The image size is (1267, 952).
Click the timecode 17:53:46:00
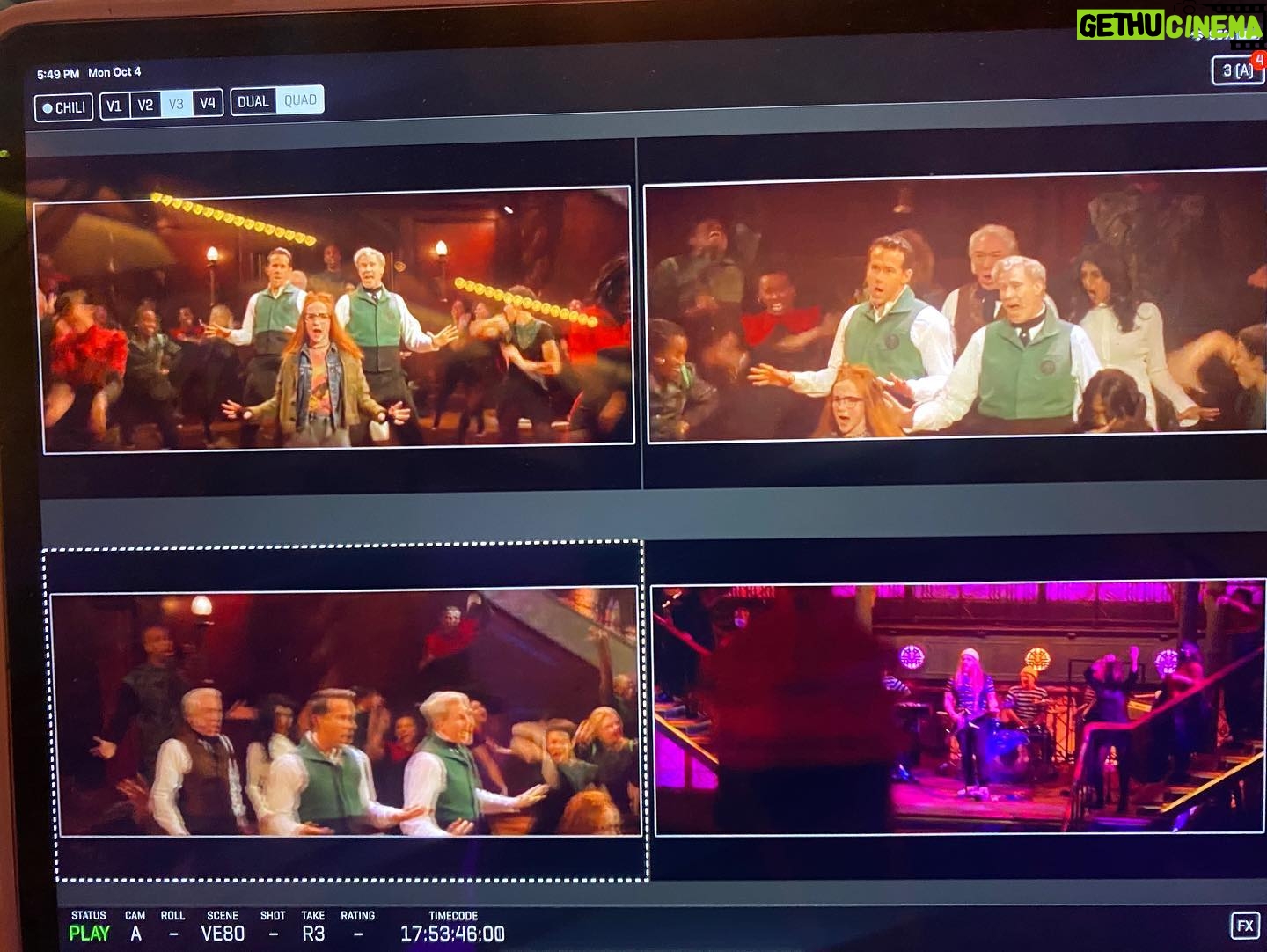pos(452,934)
